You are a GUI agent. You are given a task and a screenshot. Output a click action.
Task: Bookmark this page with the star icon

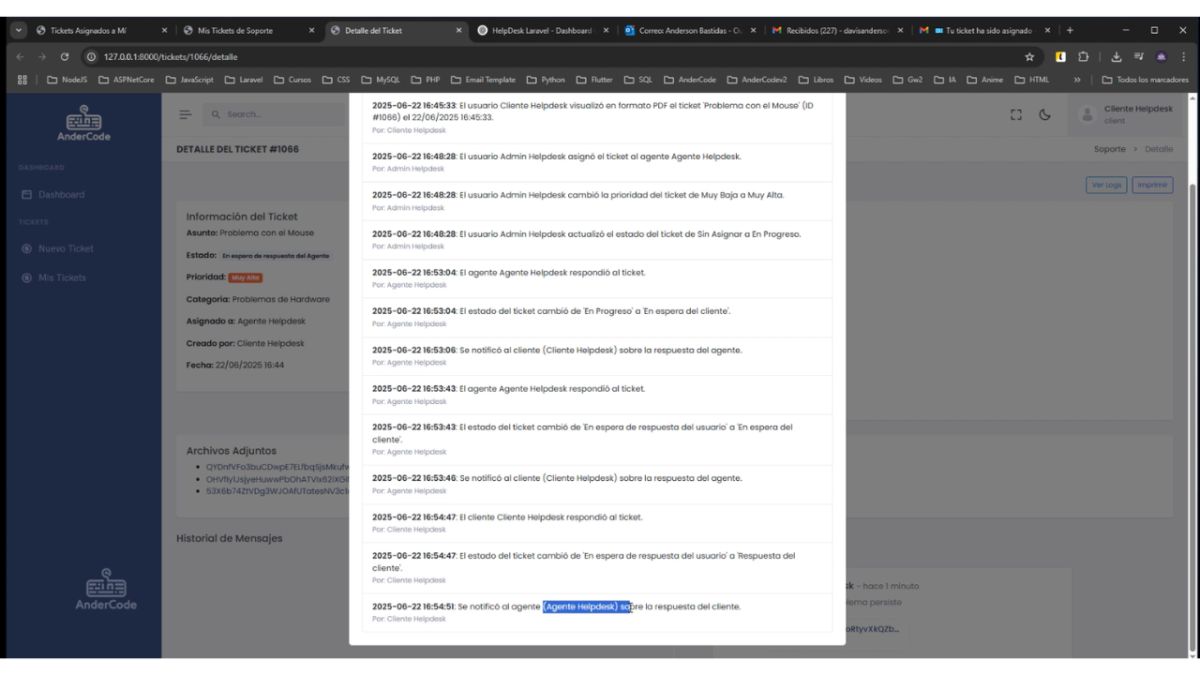point(1029,57)
